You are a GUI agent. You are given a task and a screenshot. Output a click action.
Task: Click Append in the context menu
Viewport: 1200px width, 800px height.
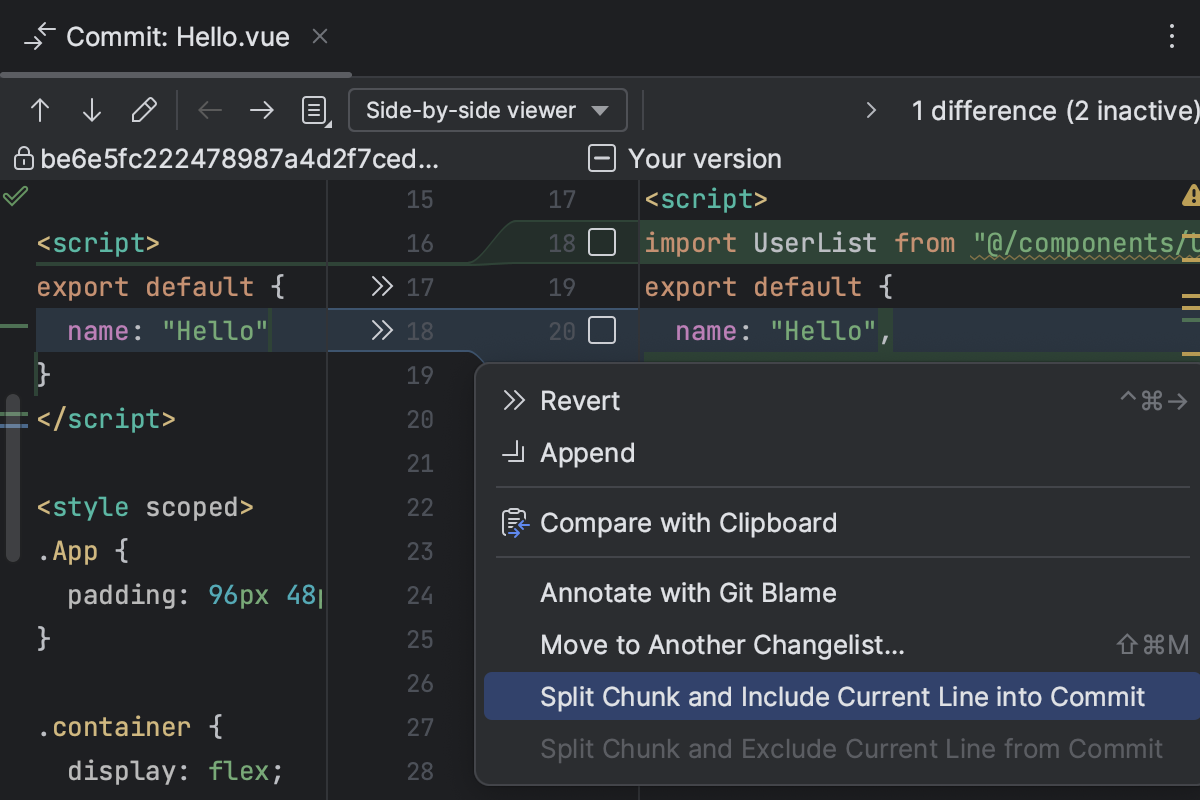click(x=587, y=452)
